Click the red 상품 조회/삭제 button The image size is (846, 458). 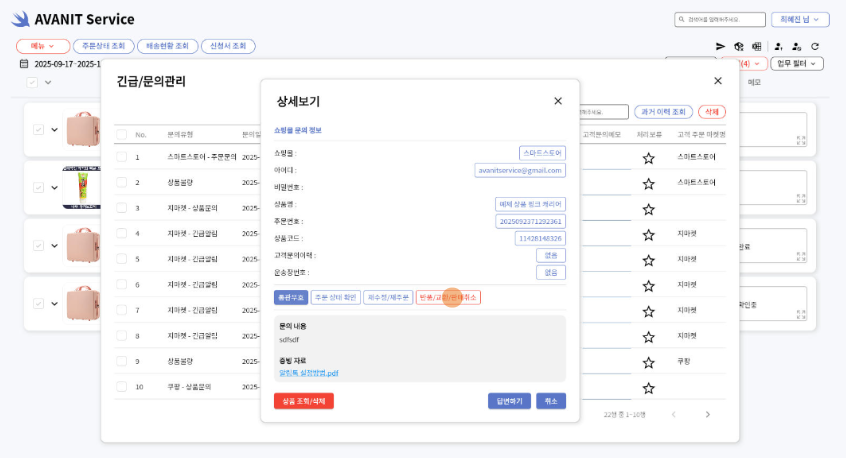(304, 401)
